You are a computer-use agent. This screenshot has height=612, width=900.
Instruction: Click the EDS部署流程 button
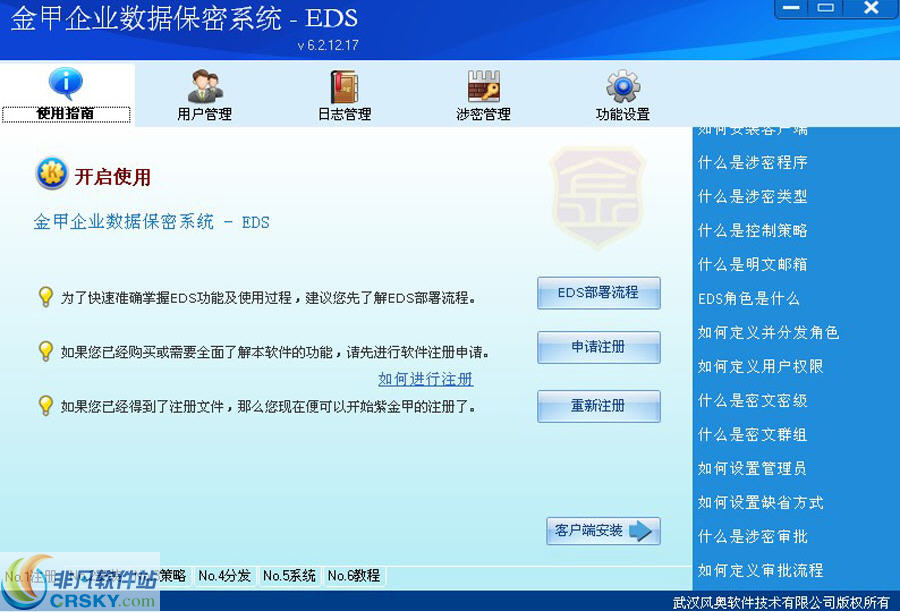click(599, 293)
